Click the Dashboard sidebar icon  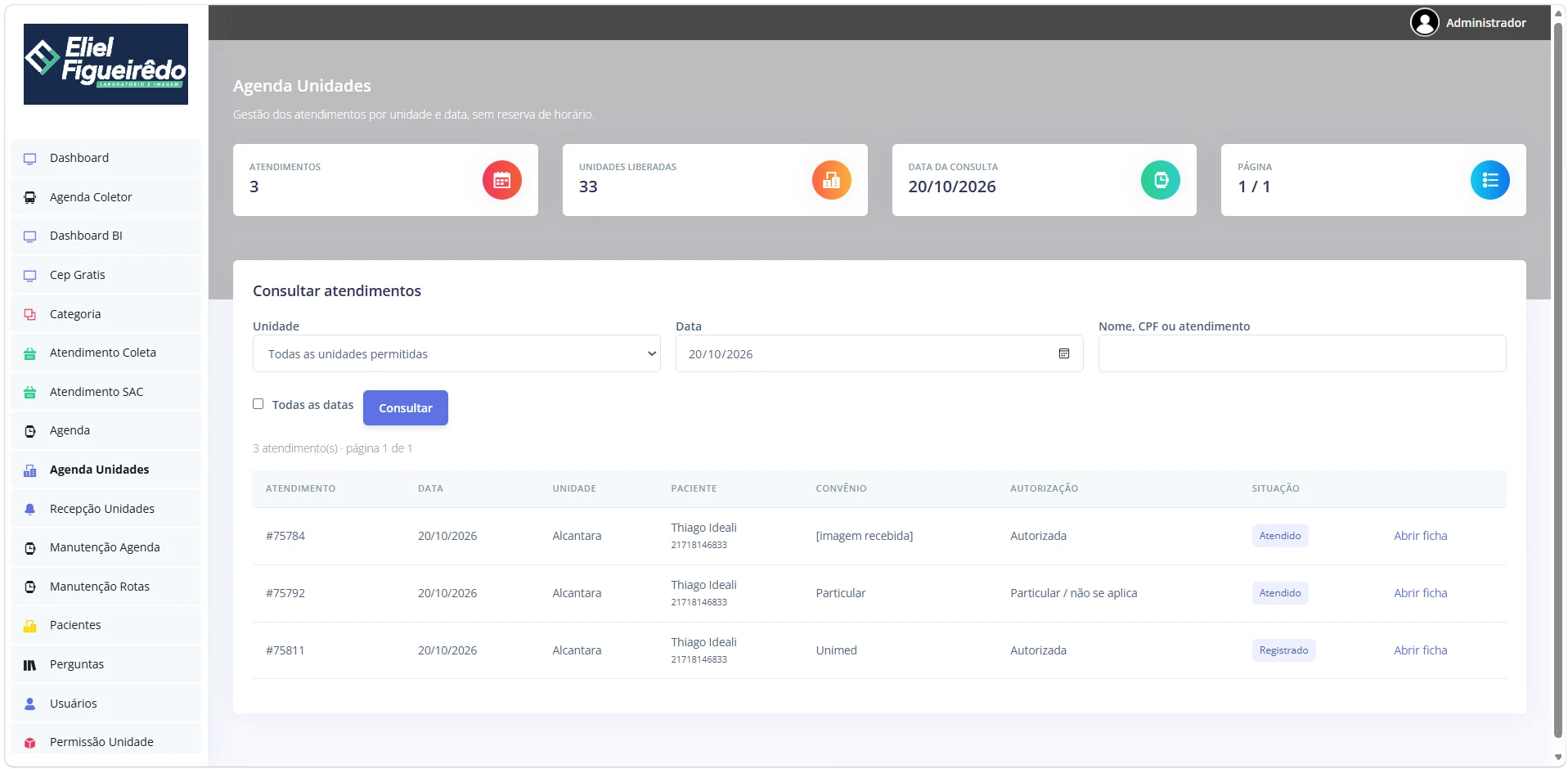tap(30, 159)
